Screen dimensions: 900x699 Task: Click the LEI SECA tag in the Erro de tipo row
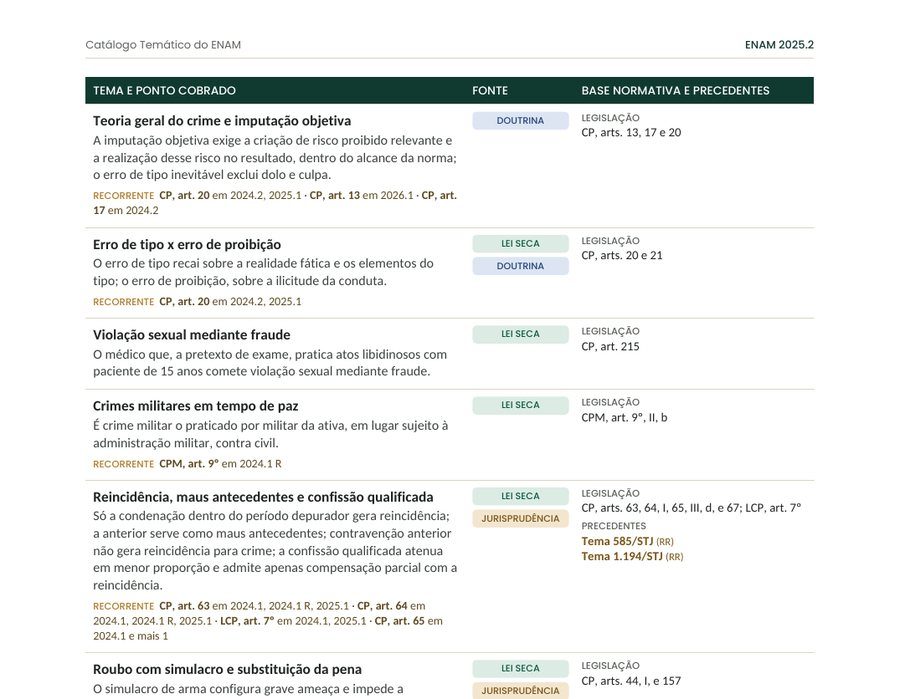521,243
